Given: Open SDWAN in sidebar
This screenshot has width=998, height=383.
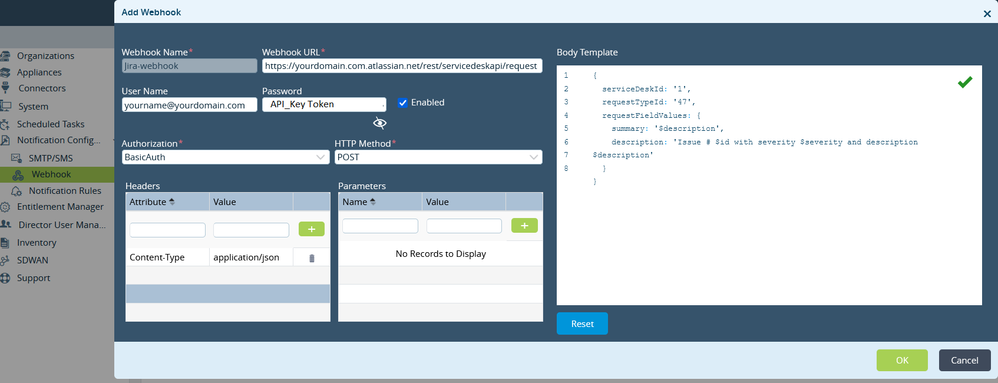Looking at the screenshot, I should [32, 260].
